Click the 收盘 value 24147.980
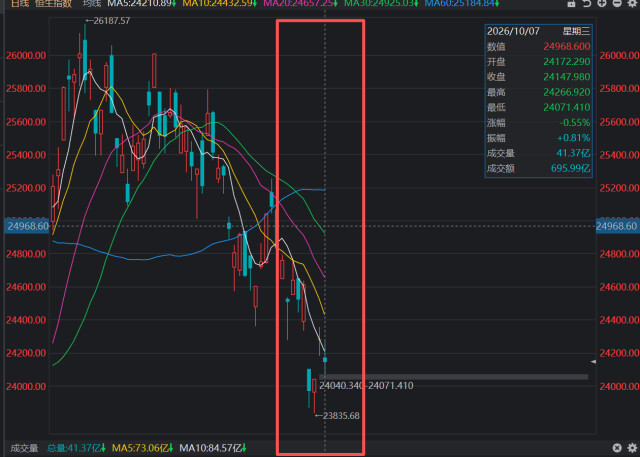 (x=567, y=77)
